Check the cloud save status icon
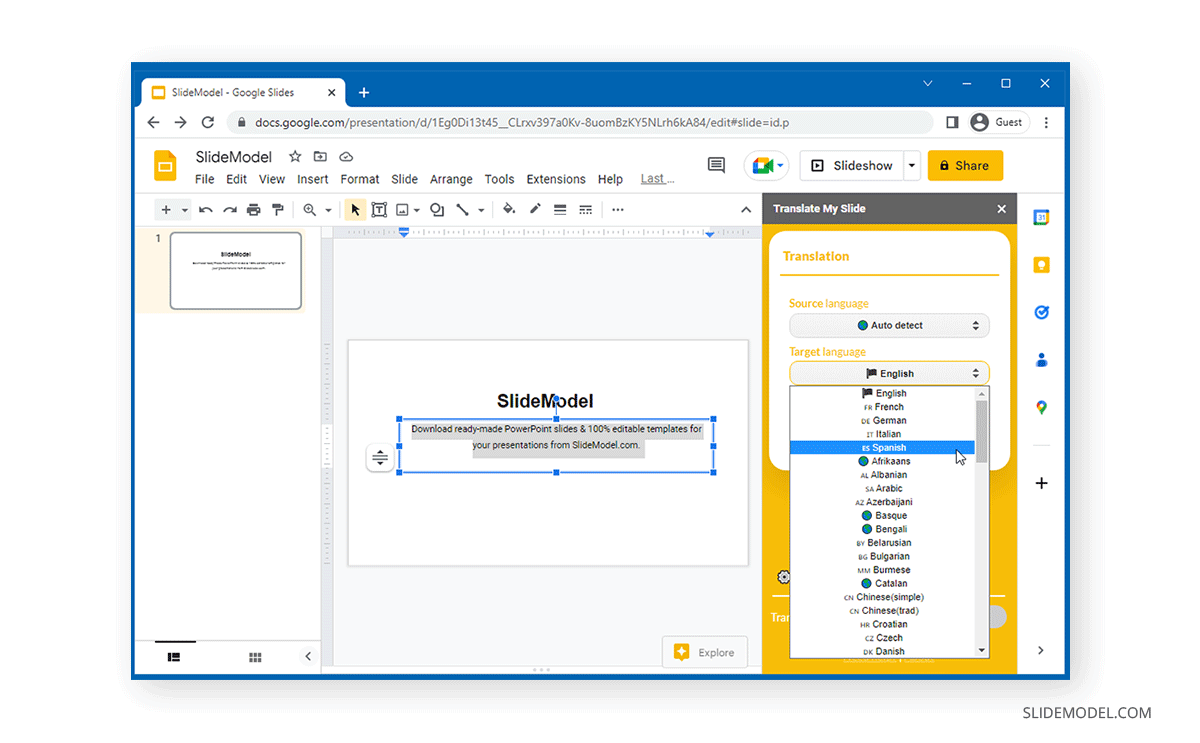The width and height of the screenshot is (1200, 743). click(346, 157)
